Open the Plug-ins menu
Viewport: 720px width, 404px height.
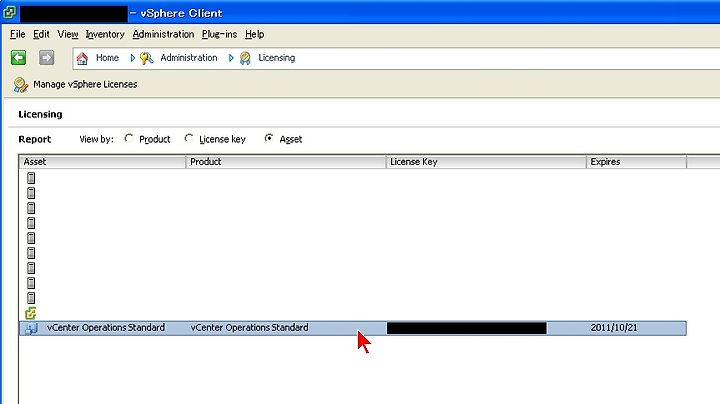(219, 34)
